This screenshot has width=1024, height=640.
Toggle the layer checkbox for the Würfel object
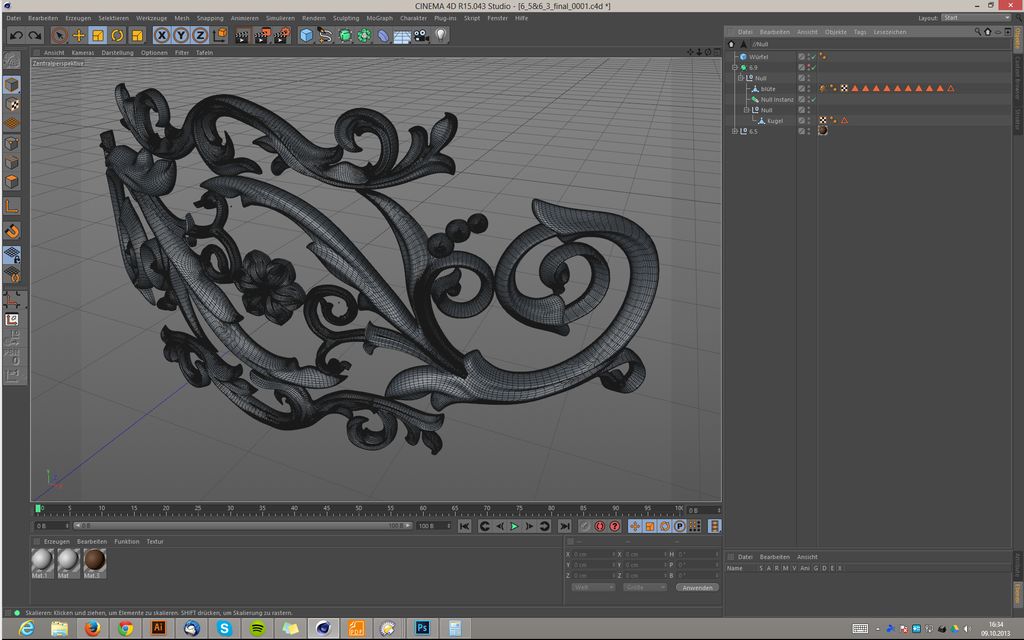tap(801, 57)
